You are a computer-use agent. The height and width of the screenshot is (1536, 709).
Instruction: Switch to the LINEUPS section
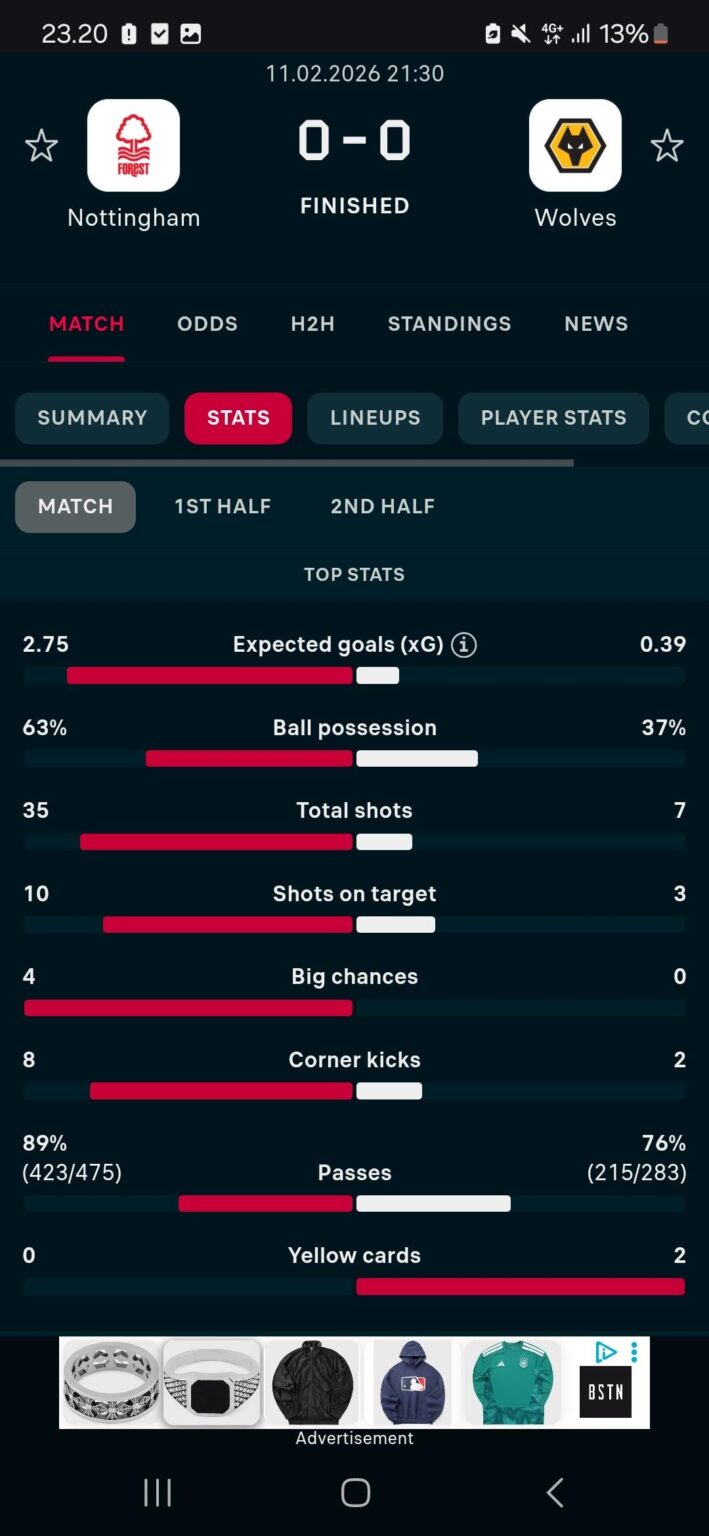coord(375,418)
